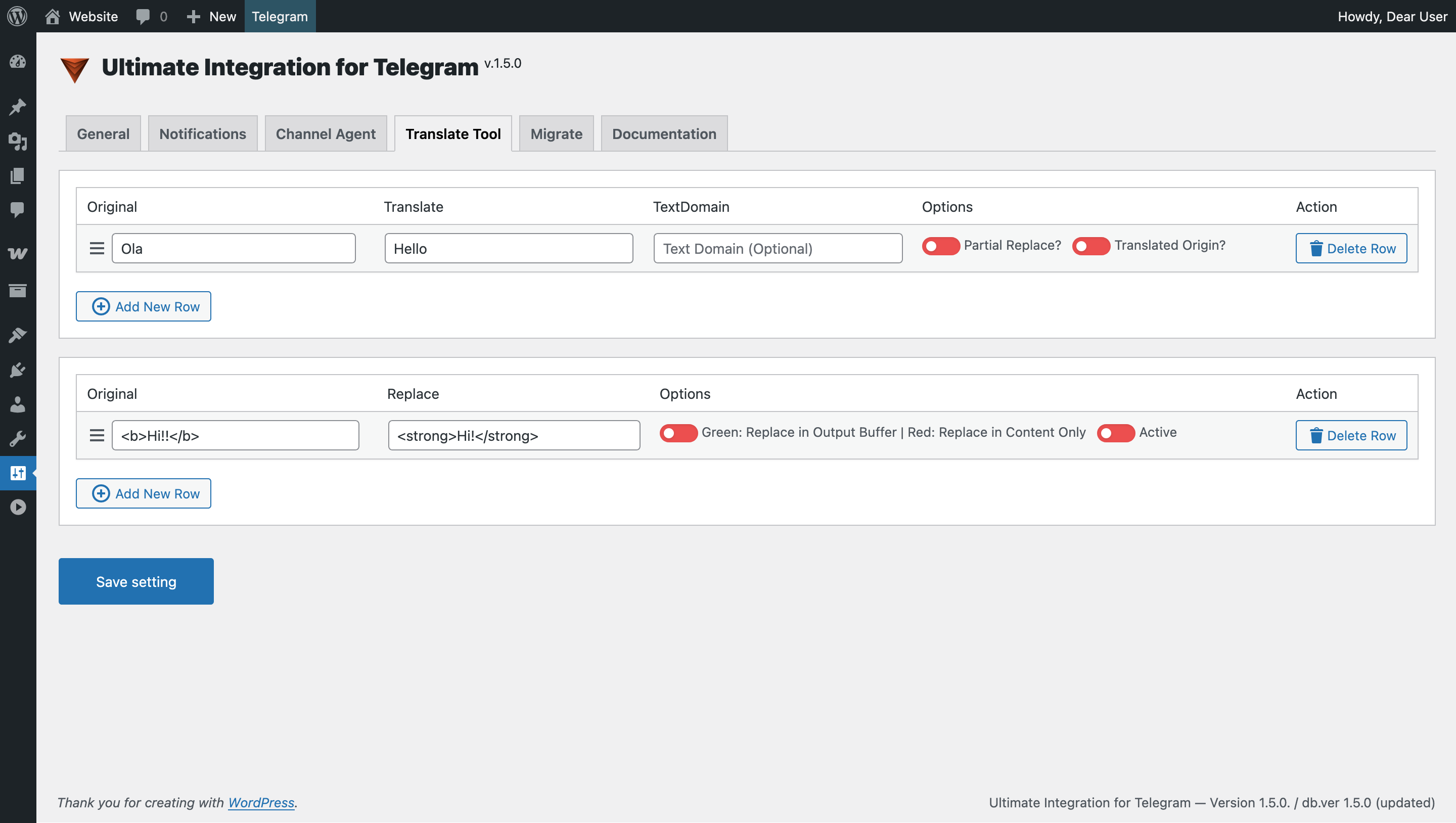Toggle the Translated Origin? switch
1456x823 pixels.
[x=1091, y=246]
